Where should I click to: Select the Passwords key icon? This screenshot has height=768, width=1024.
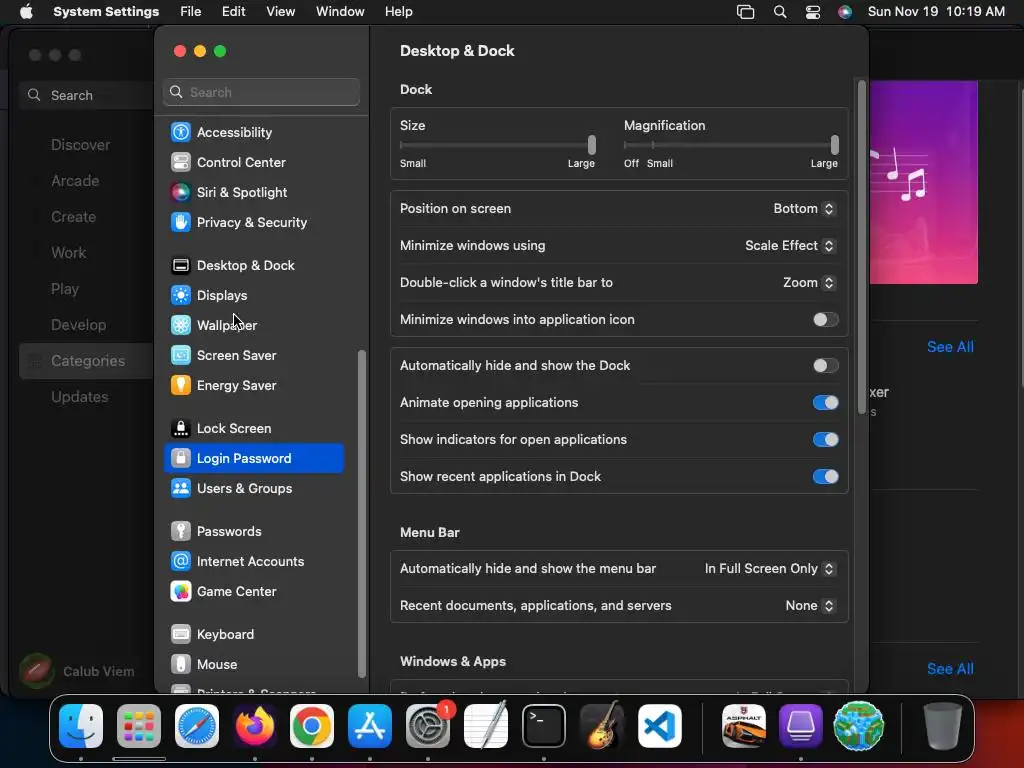181,532
